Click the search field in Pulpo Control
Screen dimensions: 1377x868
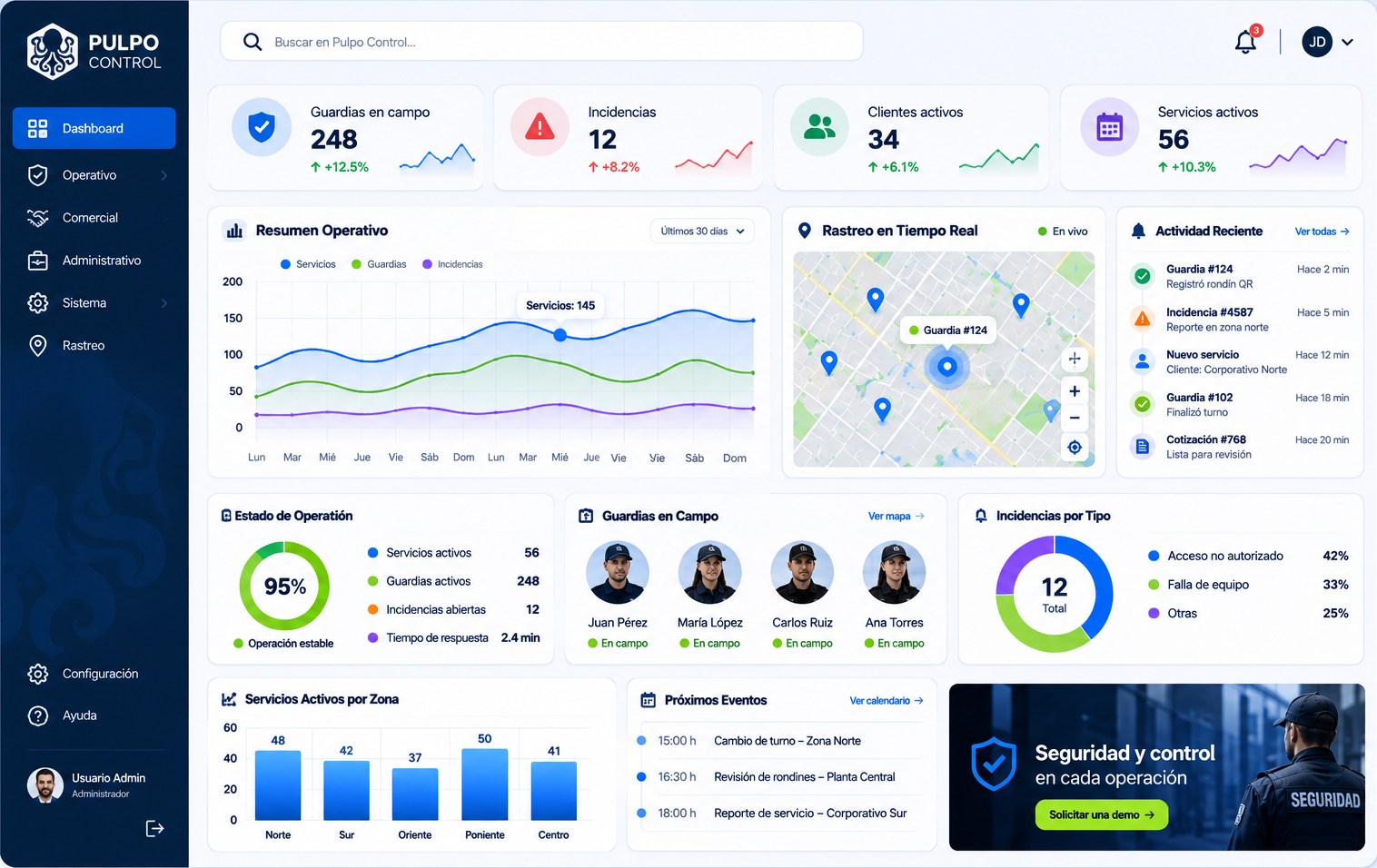tap(541, 42)
